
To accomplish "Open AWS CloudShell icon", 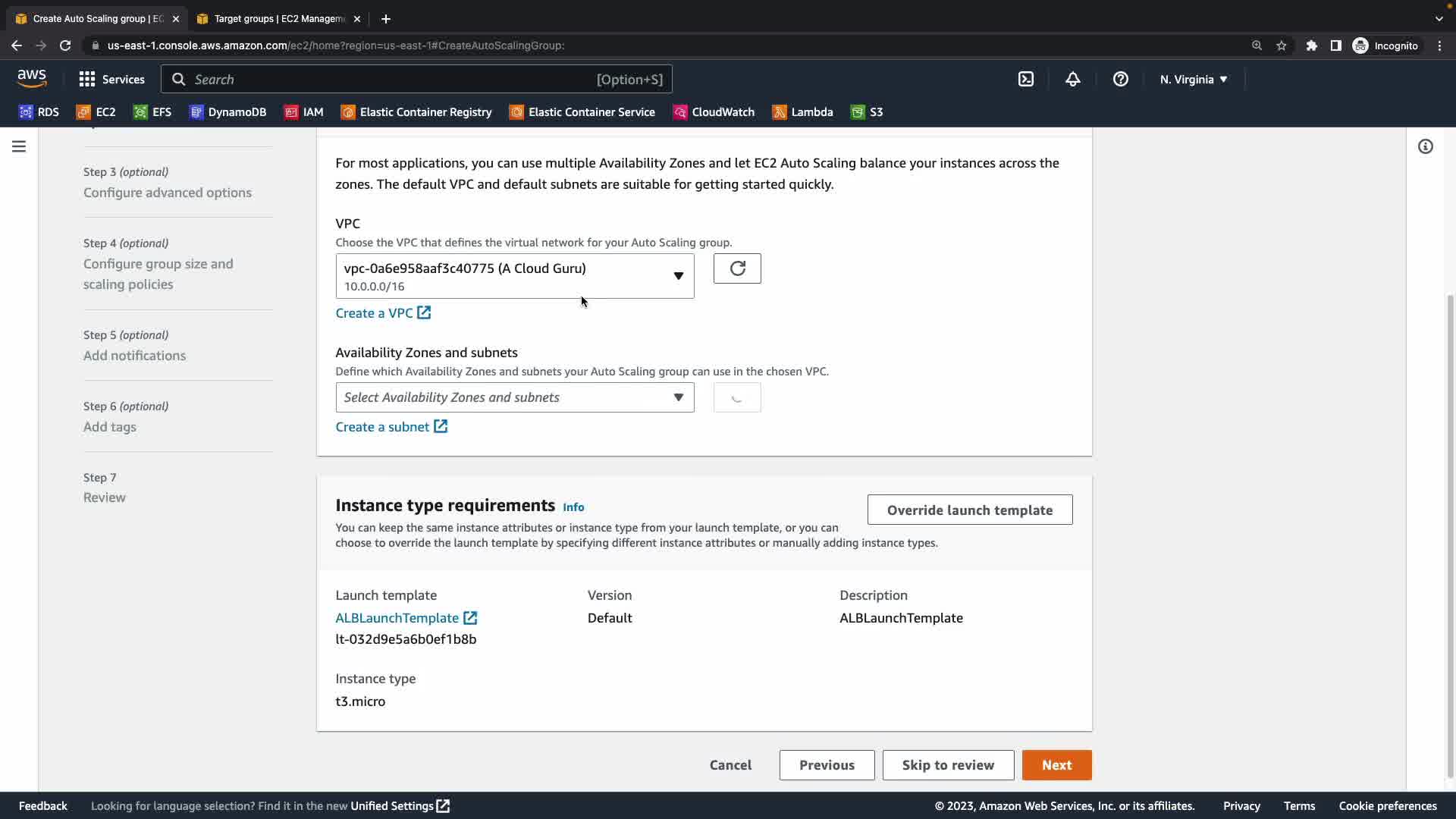I will [x=1026, y=79].
